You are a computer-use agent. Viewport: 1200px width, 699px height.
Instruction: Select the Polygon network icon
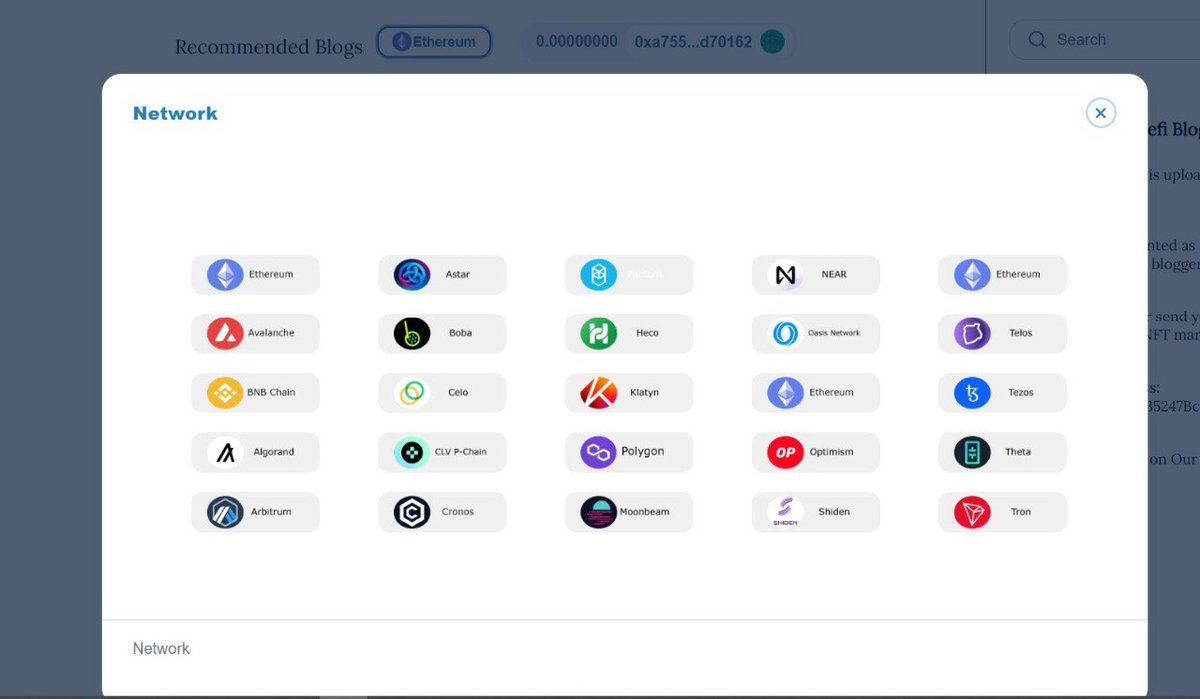coord(599,452)
